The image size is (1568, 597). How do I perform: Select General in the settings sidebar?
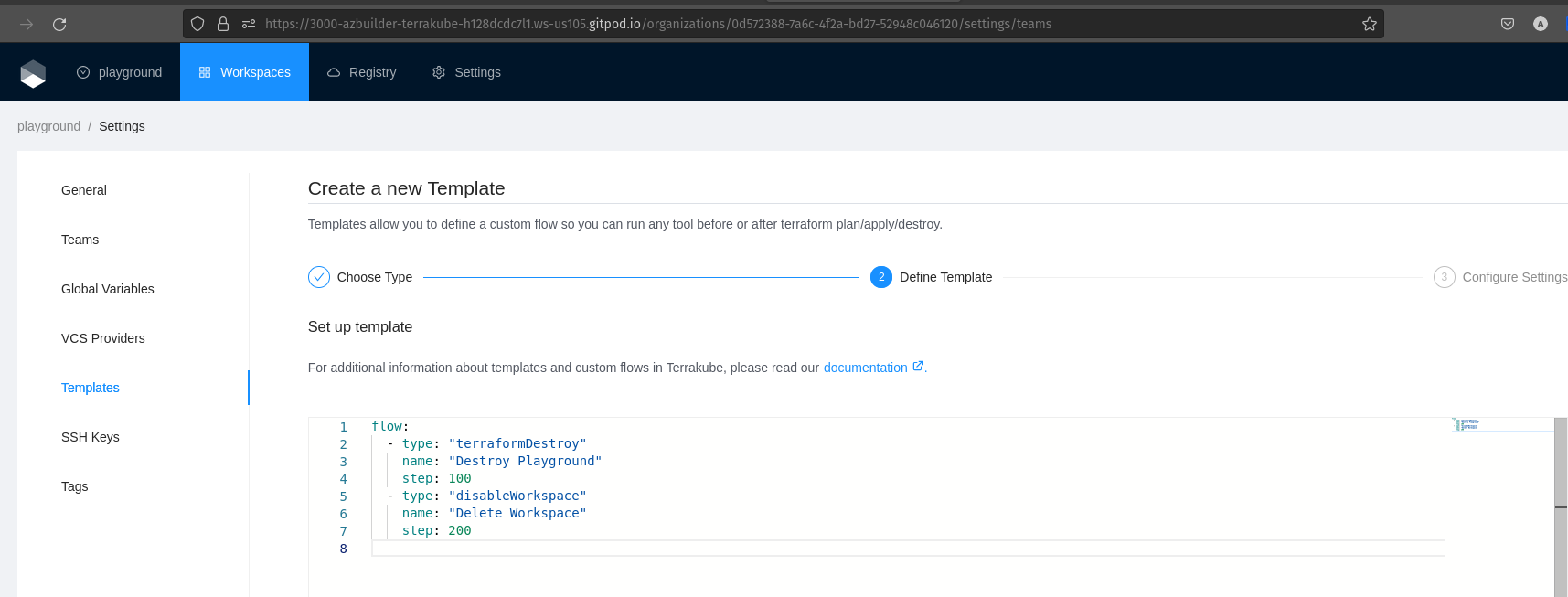click(84, 190)
